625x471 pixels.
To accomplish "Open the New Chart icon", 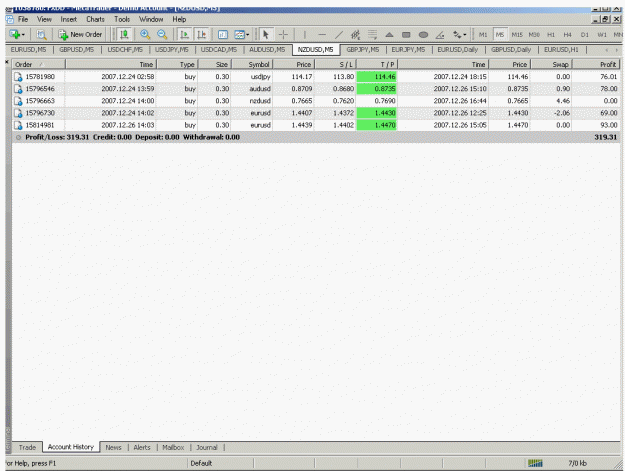I will coord(14,35).
